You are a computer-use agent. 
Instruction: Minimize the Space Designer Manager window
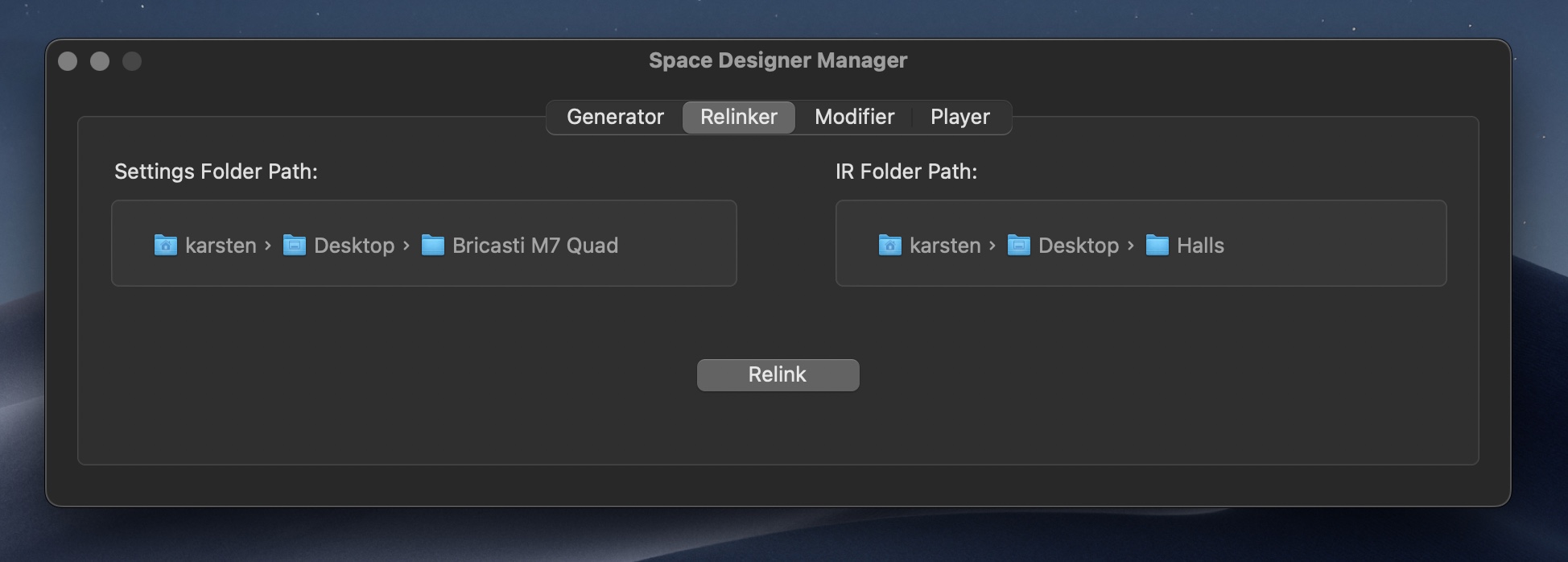(x=100, y=61)
